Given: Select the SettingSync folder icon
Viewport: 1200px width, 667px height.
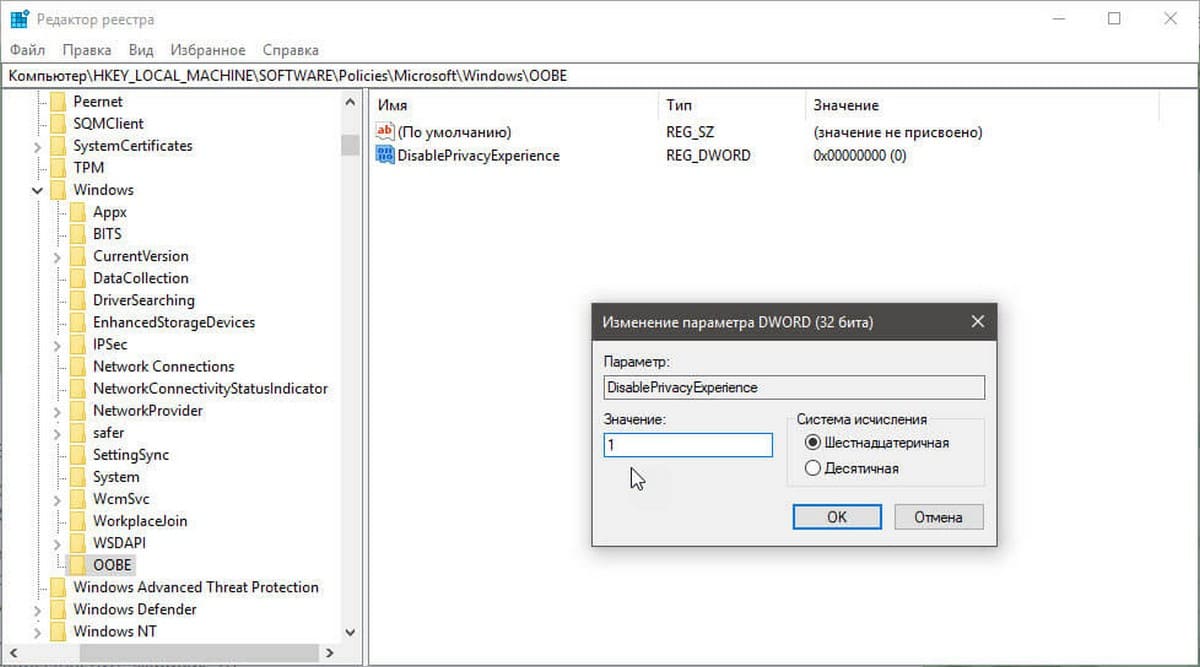Looking at the screenshot, I should click(78, 455).
